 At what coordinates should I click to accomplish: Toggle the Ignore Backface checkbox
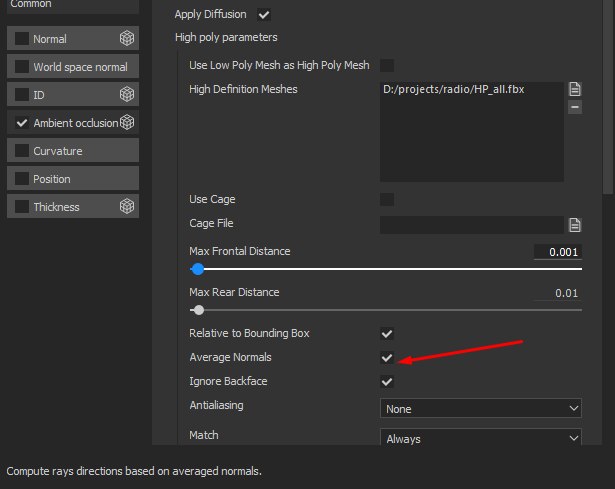tap(387, 382)
